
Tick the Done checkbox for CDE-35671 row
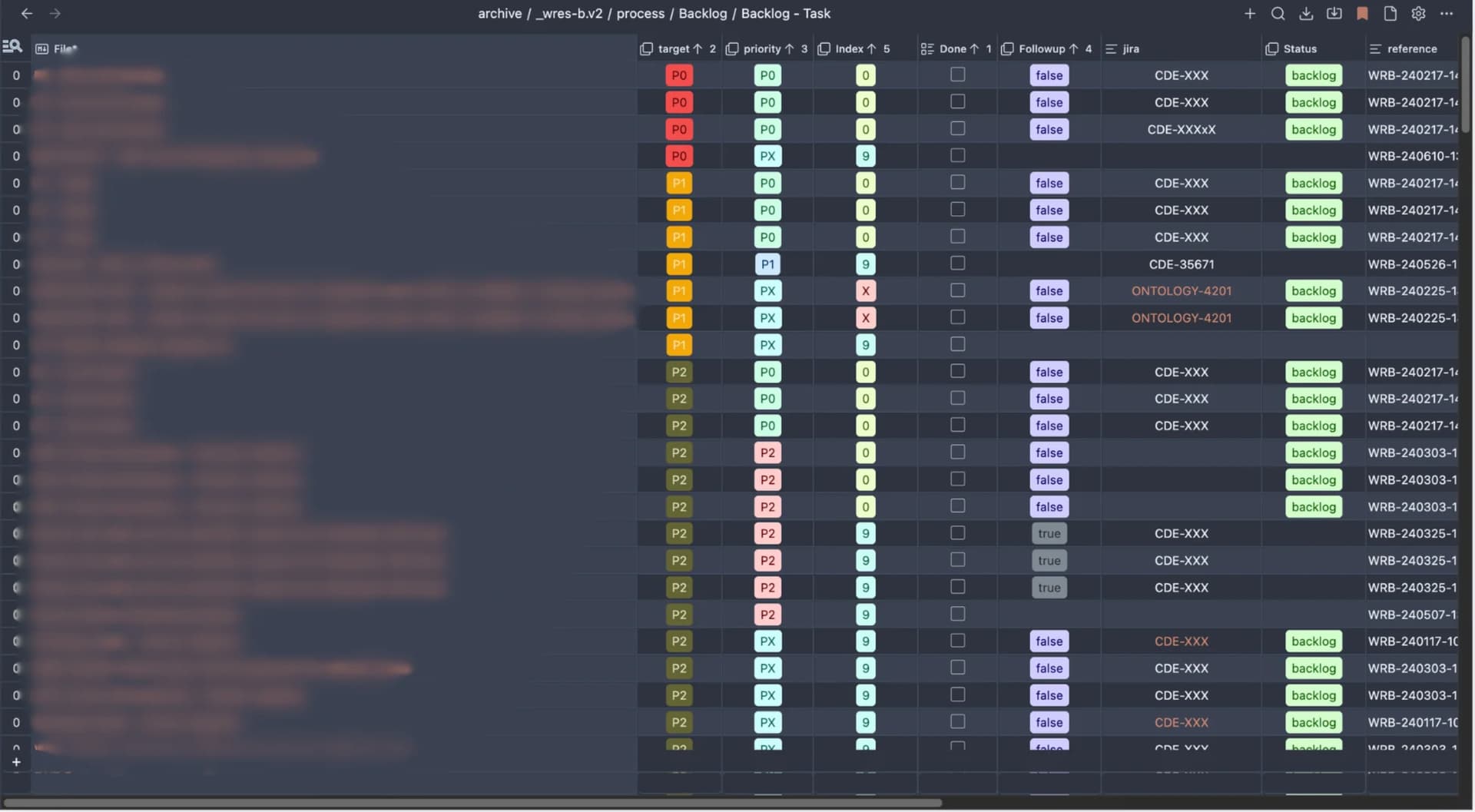click(957, 263)
